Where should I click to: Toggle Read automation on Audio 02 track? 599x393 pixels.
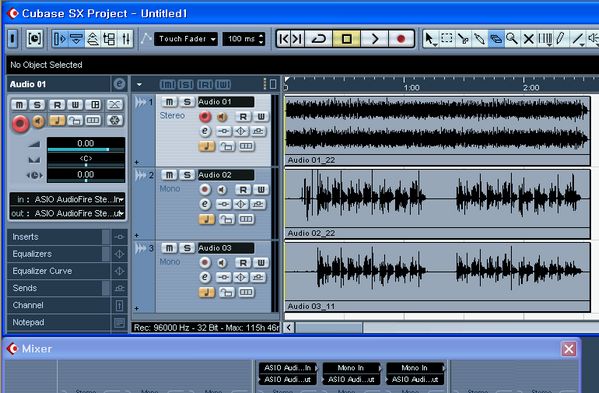pyautogui.click(x=243, y=189)
